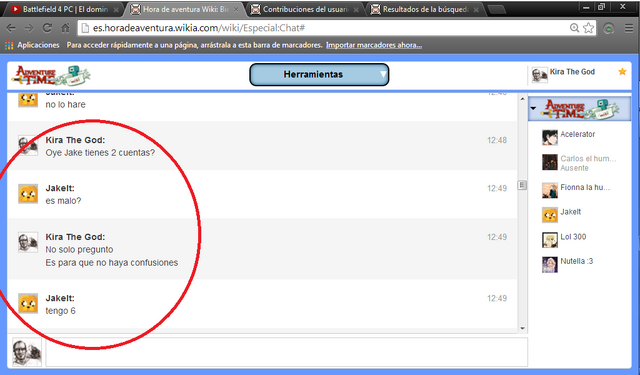
Task: Click the chat scrollbar down arrow
Action: (x=522, y=328)
